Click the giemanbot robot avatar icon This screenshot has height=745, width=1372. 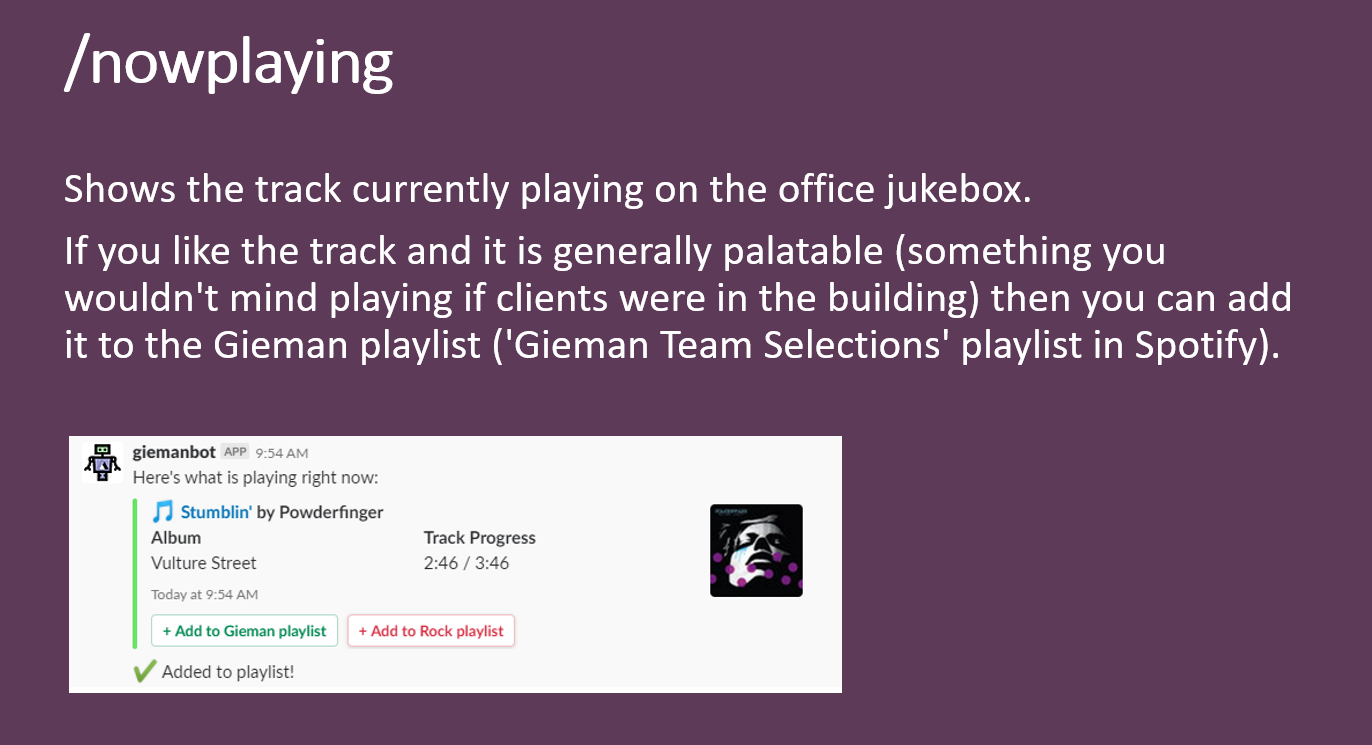(102, 463)
